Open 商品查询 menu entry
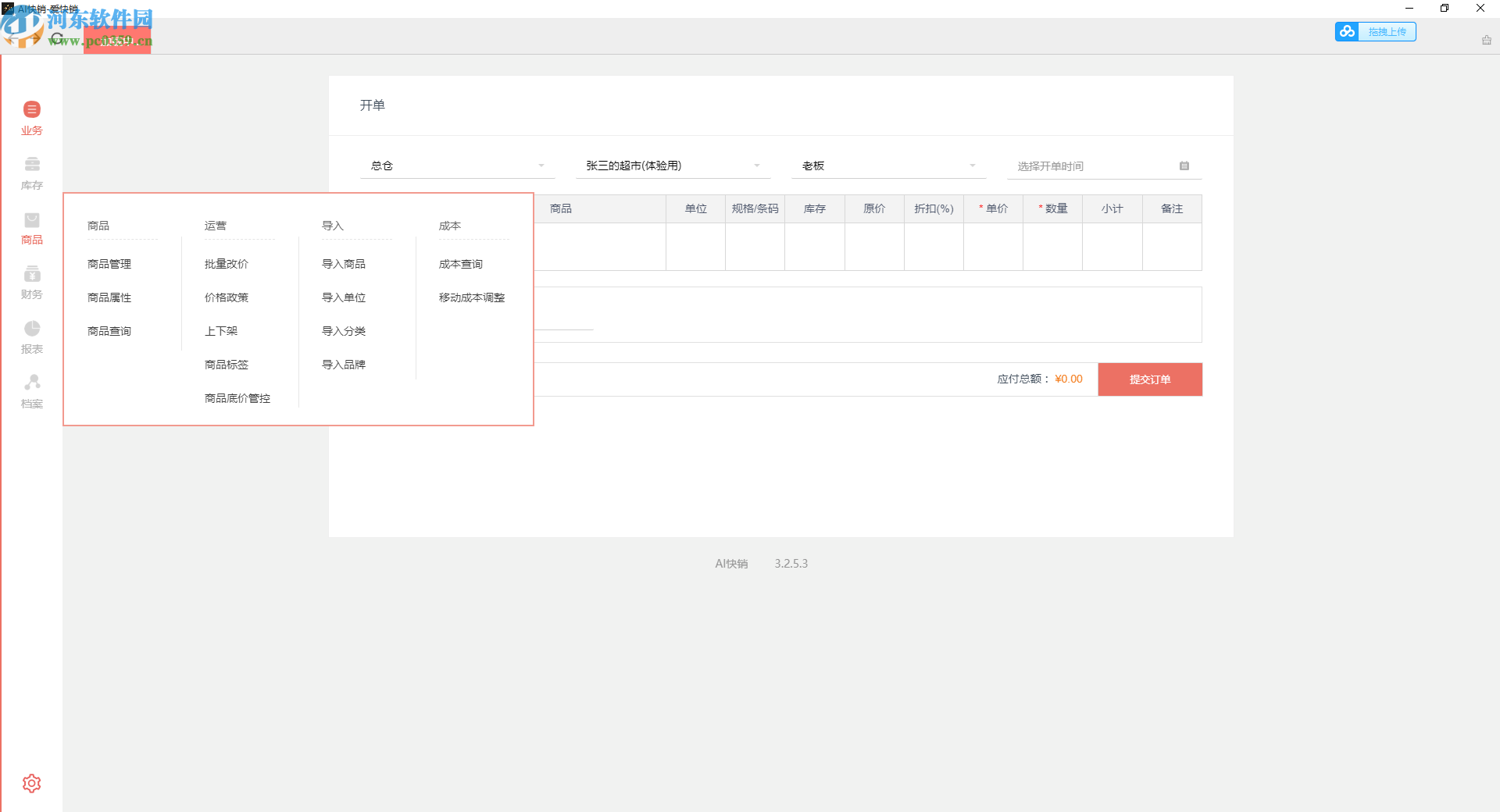The image size is (1500, 812). (x=109, y=331)
